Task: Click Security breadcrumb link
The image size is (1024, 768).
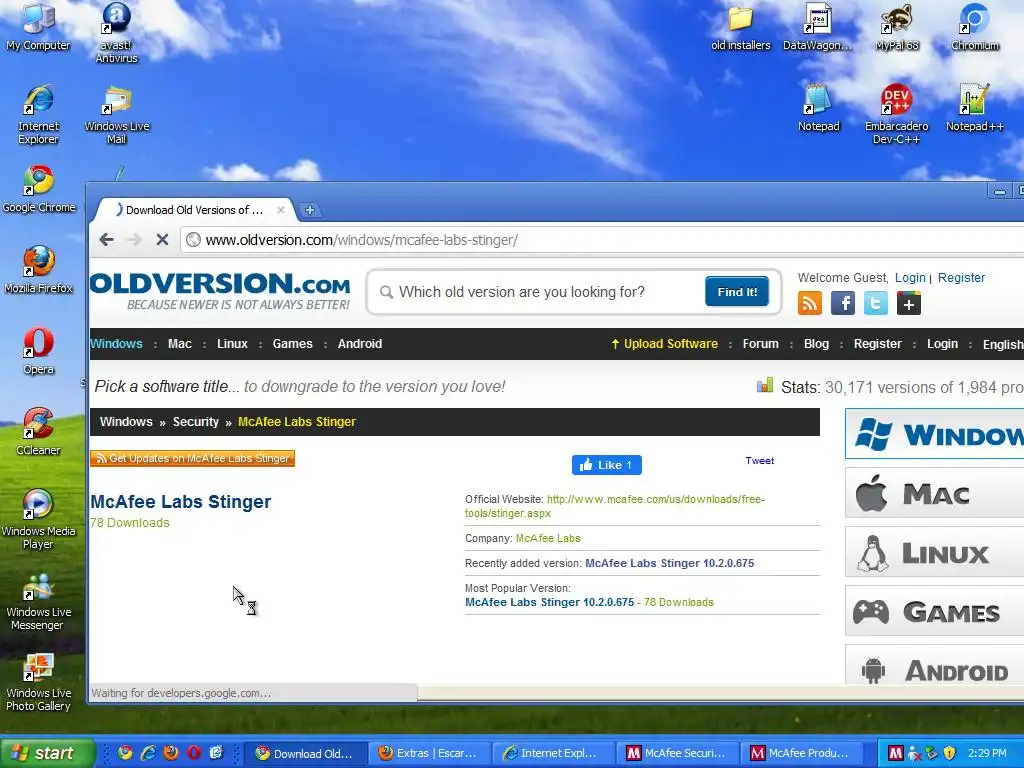Action: click(x=195, y=422)
